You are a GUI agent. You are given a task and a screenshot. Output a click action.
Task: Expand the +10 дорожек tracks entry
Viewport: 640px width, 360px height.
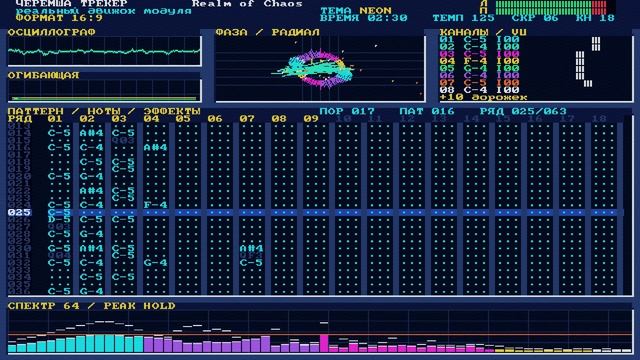(x=483, y=97)
